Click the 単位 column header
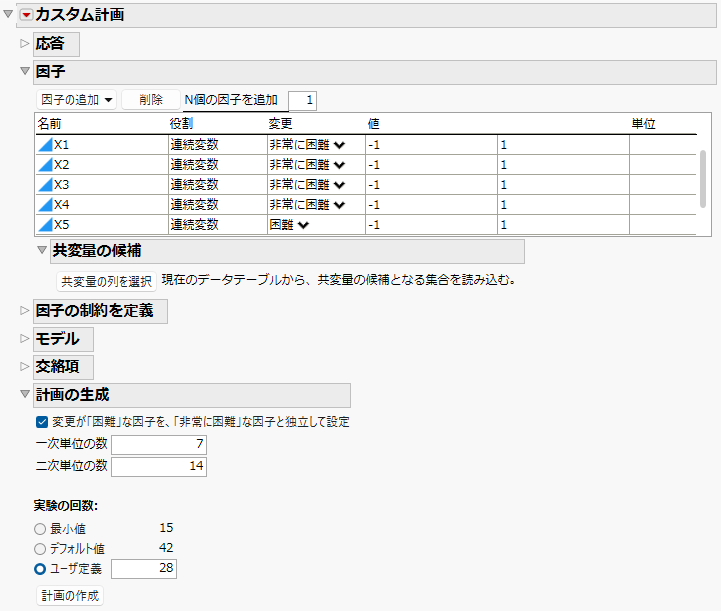The height and width of the screenshot is (611, 721). (x=643, y=124)
